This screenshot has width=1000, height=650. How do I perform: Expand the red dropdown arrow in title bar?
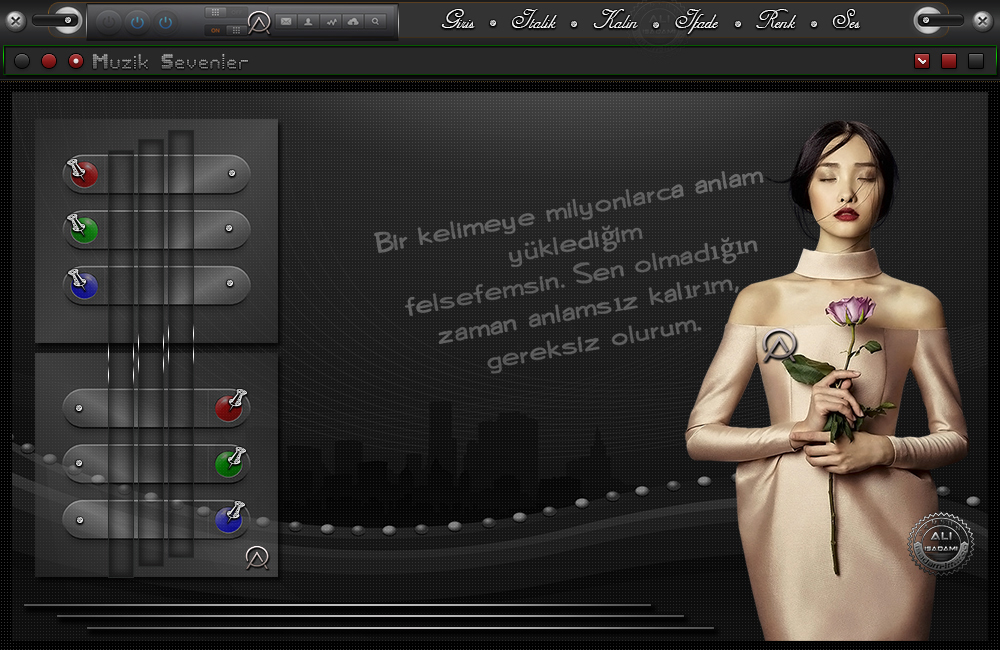tap(922, 61)
